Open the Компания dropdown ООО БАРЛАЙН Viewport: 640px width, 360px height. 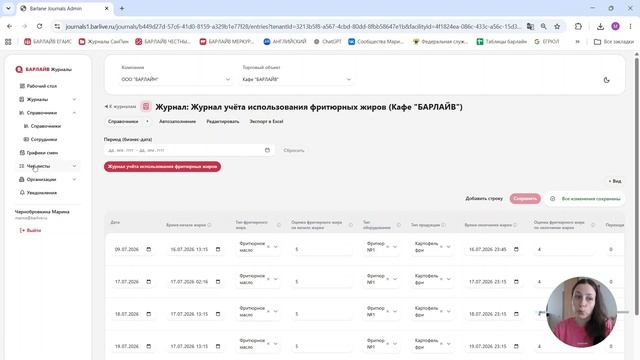click(176, 79)
